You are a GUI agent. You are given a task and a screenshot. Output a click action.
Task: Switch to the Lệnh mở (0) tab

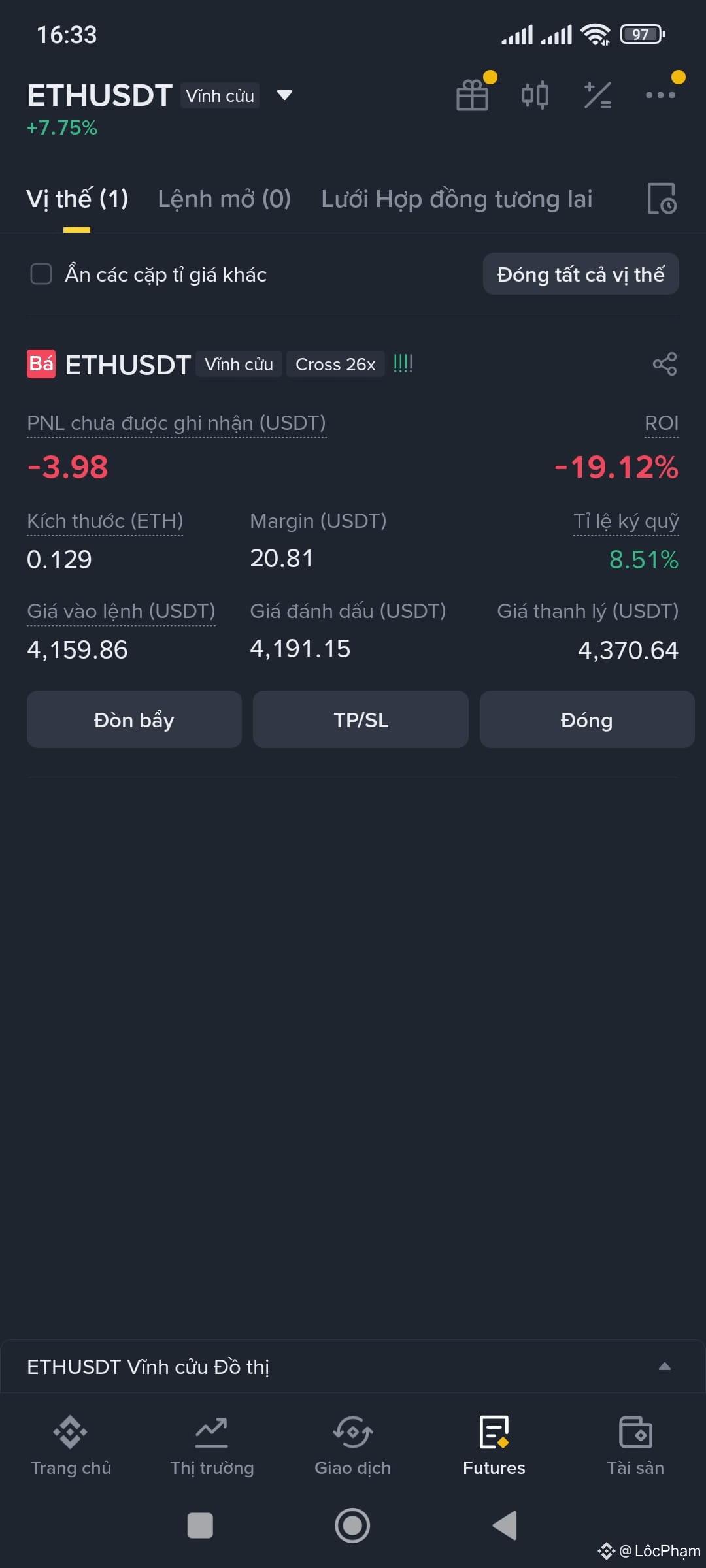pos(224,199)
